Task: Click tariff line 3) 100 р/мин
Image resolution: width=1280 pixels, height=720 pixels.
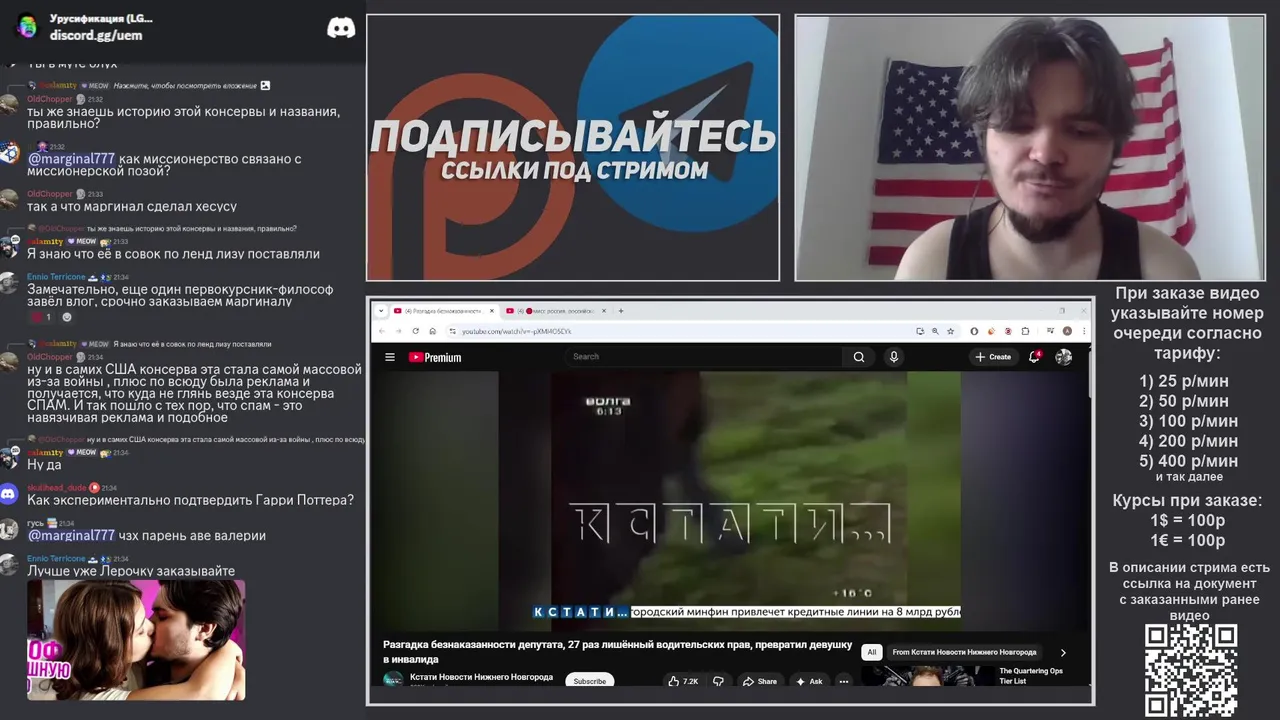Action: [1189, 421]
